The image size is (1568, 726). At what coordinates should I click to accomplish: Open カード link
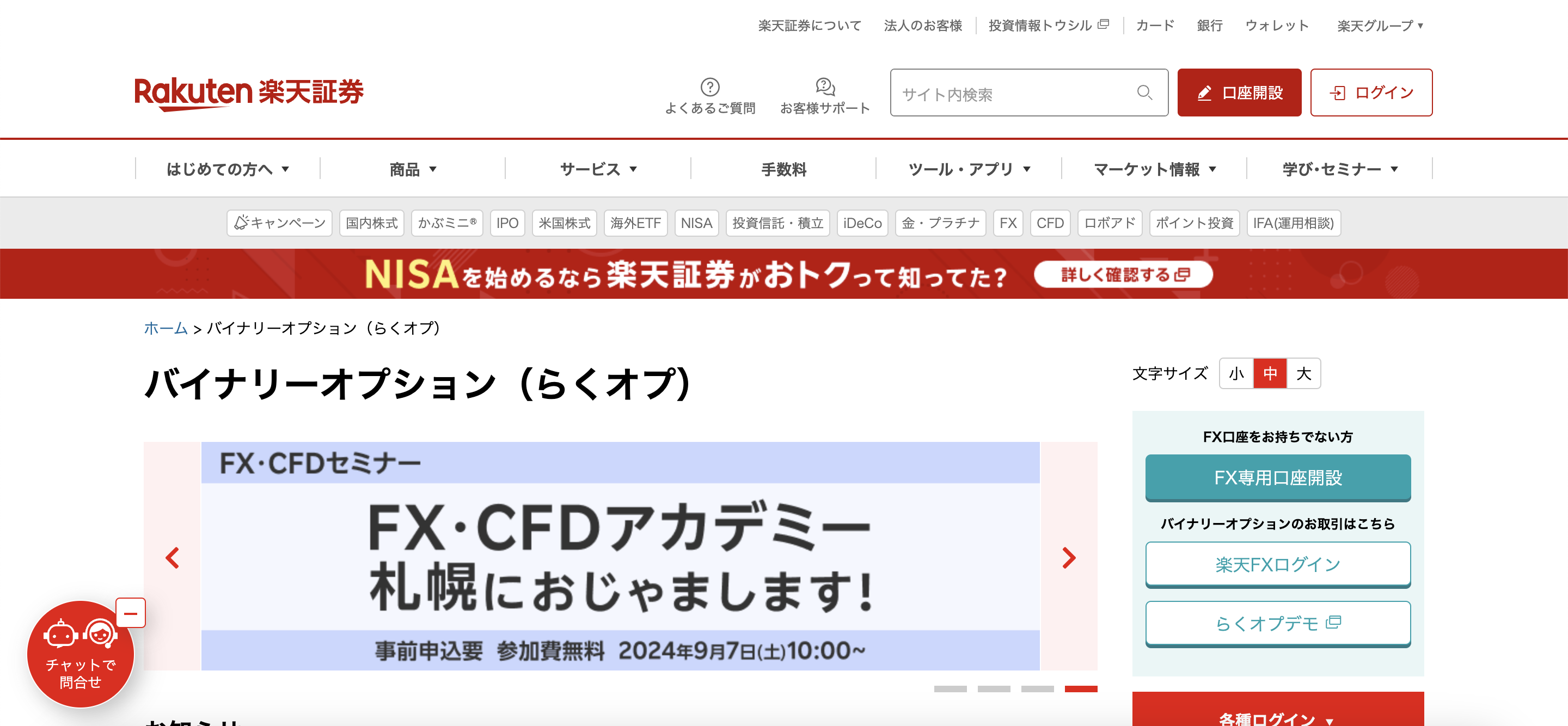[x=1154, y=26]
